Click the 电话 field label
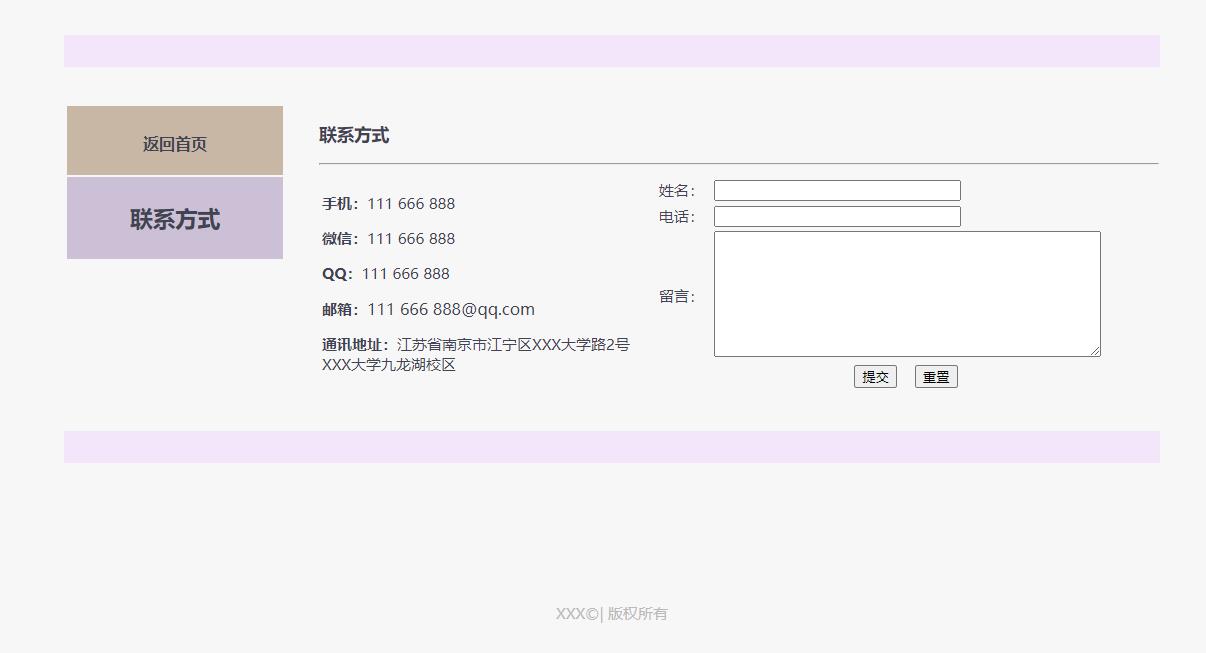Image resolution: width=1206 pixels, height=653 pixels. click(x=677, y=217)
